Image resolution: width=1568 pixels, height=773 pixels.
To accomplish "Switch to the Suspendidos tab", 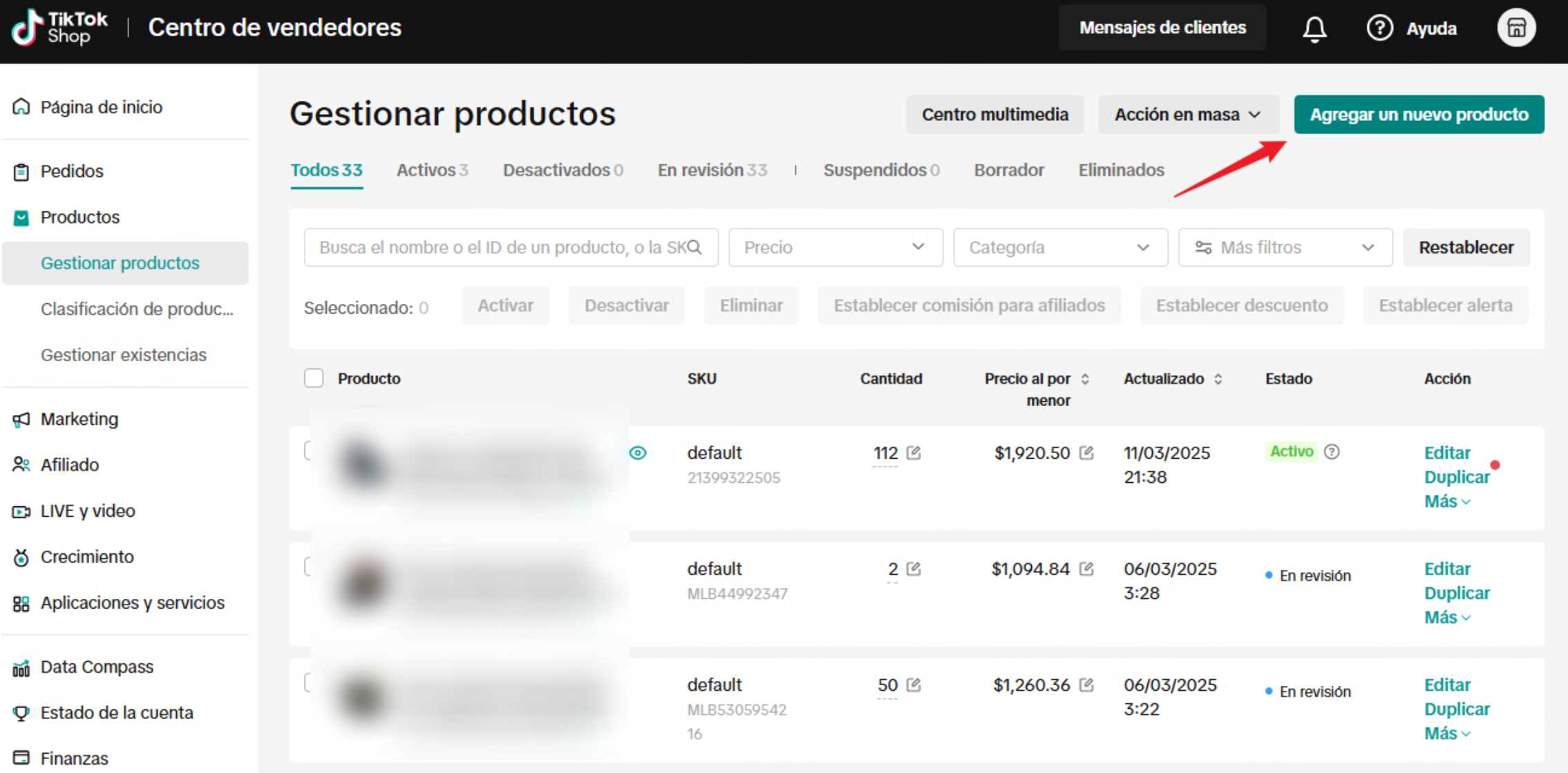I will pyautogui.click(x=880, y=170).
